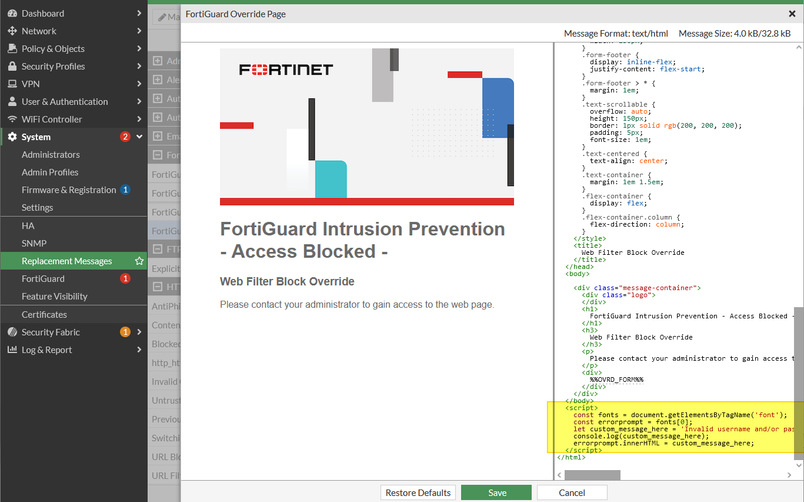Click the code editor vertical scrollbar thumb
Screen dimensions: 804x502
[798, 383]
